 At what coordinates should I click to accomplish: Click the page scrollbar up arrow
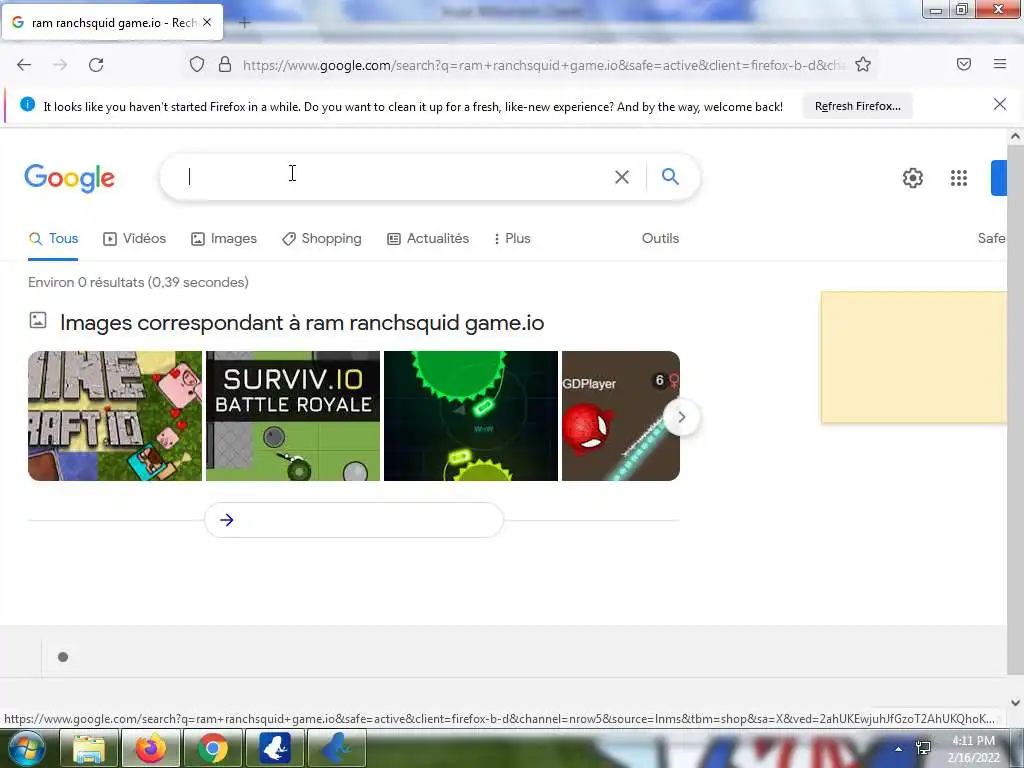(x=1015, y=136)
